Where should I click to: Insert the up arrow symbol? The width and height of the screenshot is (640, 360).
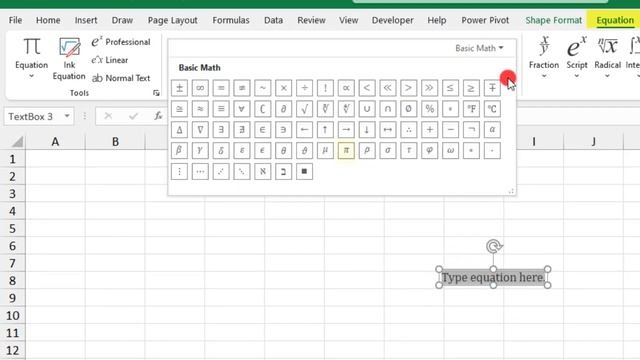click(325, 130)
